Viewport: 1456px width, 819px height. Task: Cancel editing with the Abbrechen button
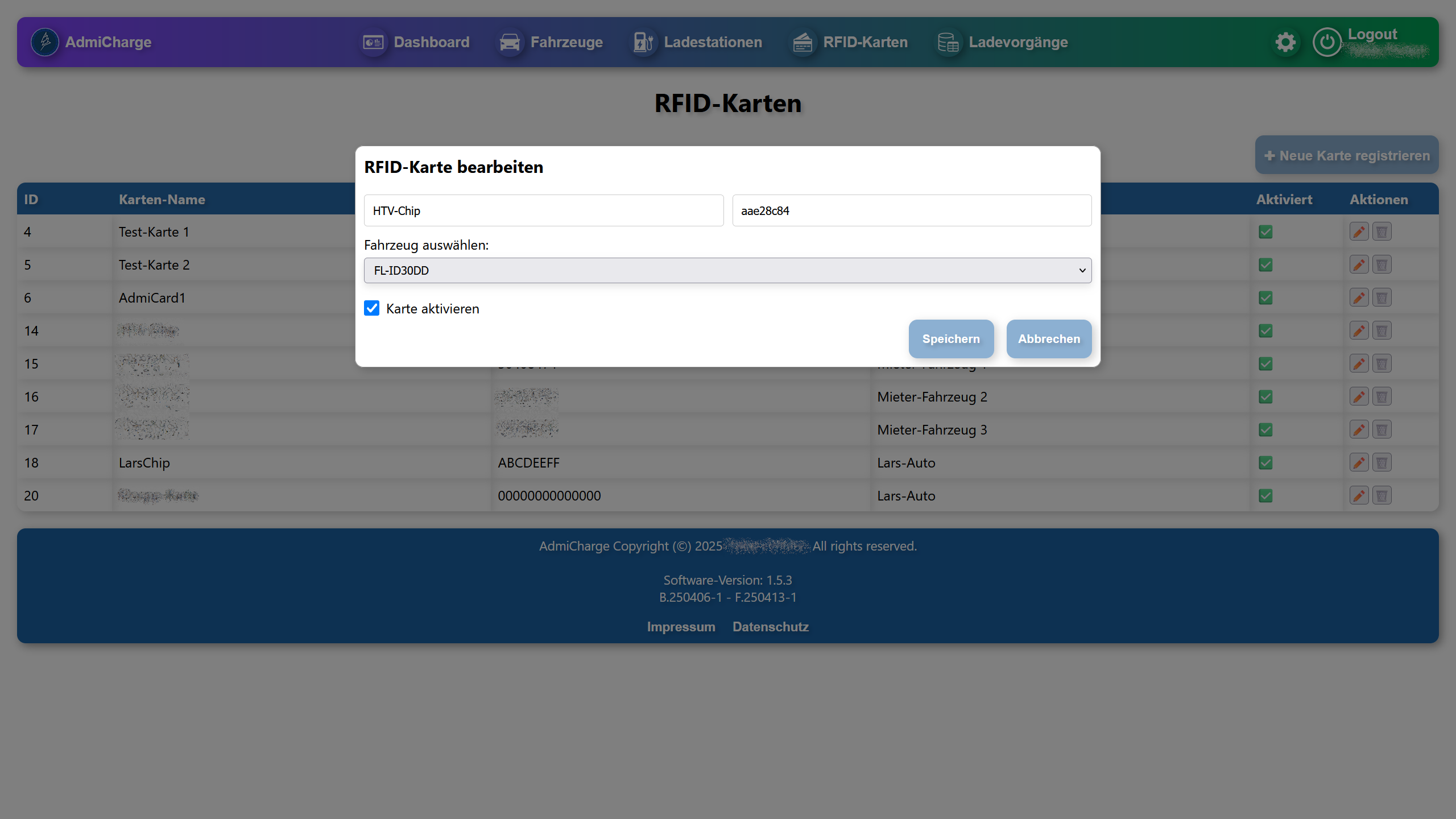[x=1048, y=339]
